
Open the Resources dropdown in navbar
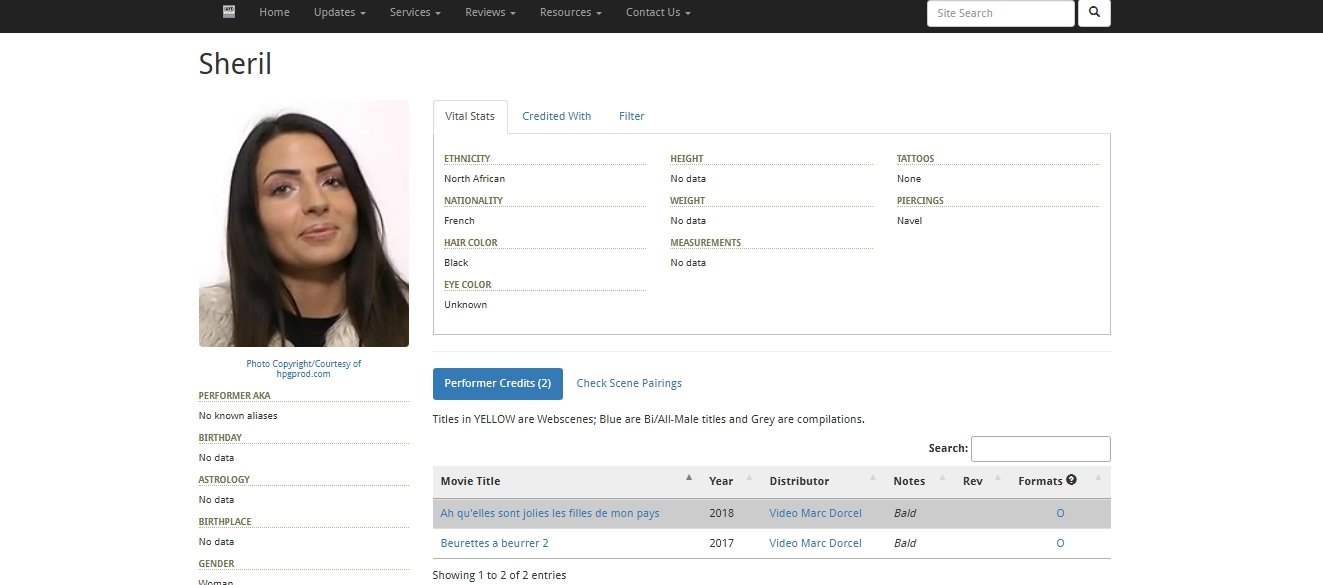[x=570, y=12]
